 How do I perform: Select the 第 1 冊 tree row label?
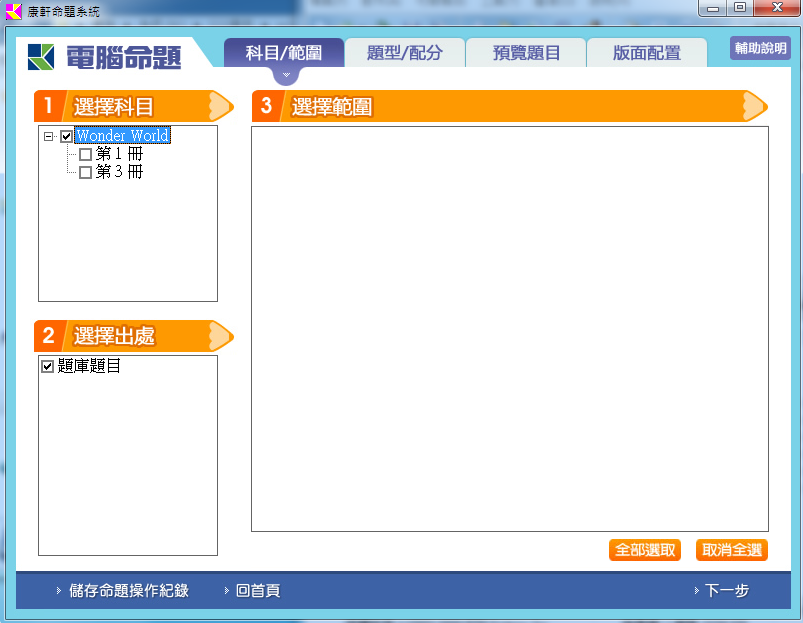pyautogui.click(x=119, y=154)
